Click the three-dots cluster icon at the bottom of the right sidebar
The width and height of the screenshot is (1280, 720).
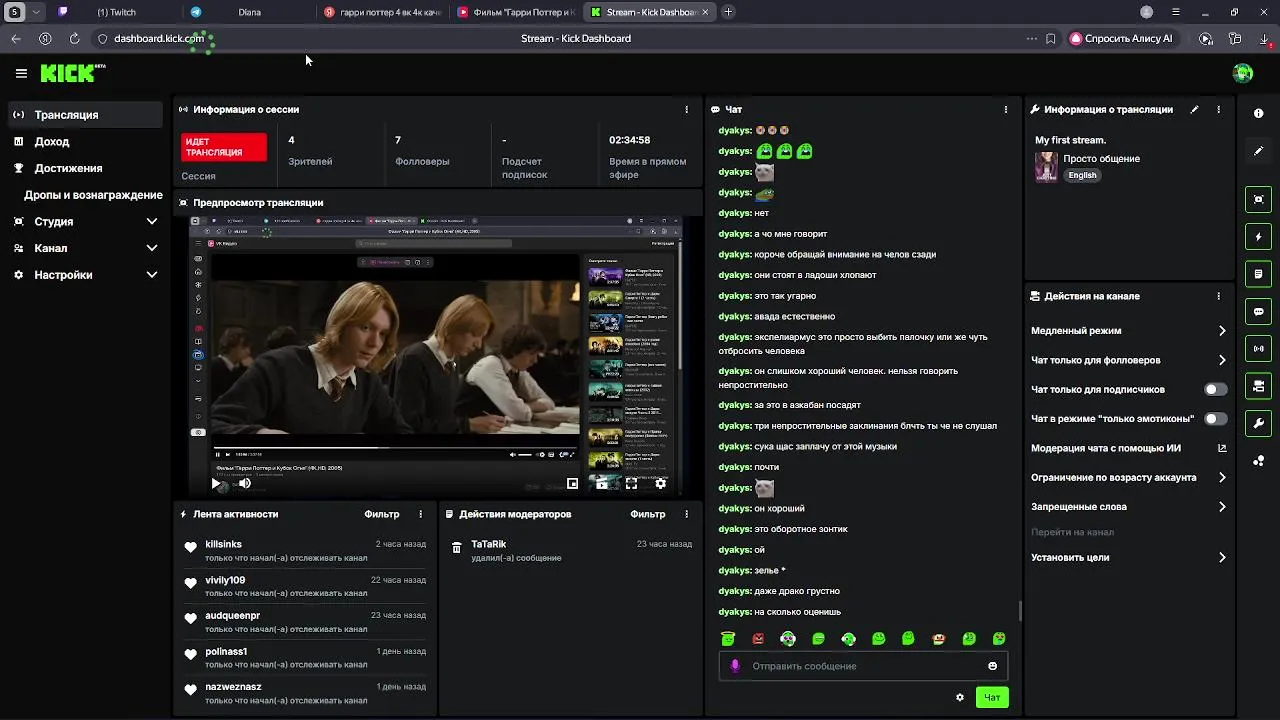click(x=1258, y=461)
